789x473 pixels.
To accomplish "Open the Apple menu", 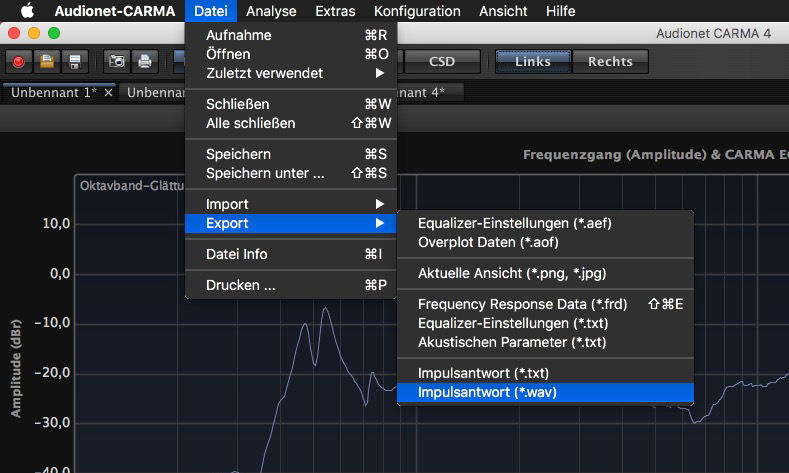I will click(28, 11).
